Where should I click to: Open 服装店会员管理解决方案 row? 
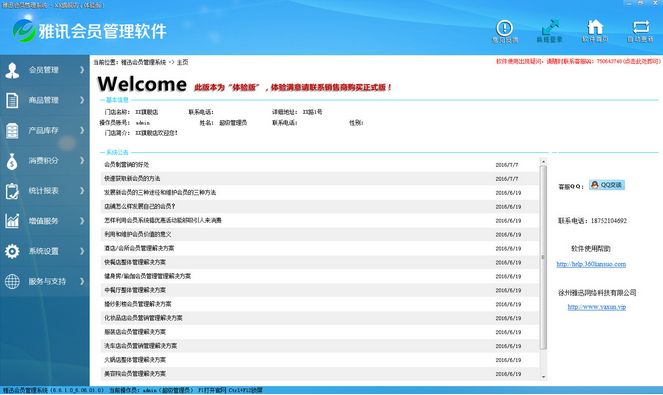pyautogui.click(x=319, y=332)
